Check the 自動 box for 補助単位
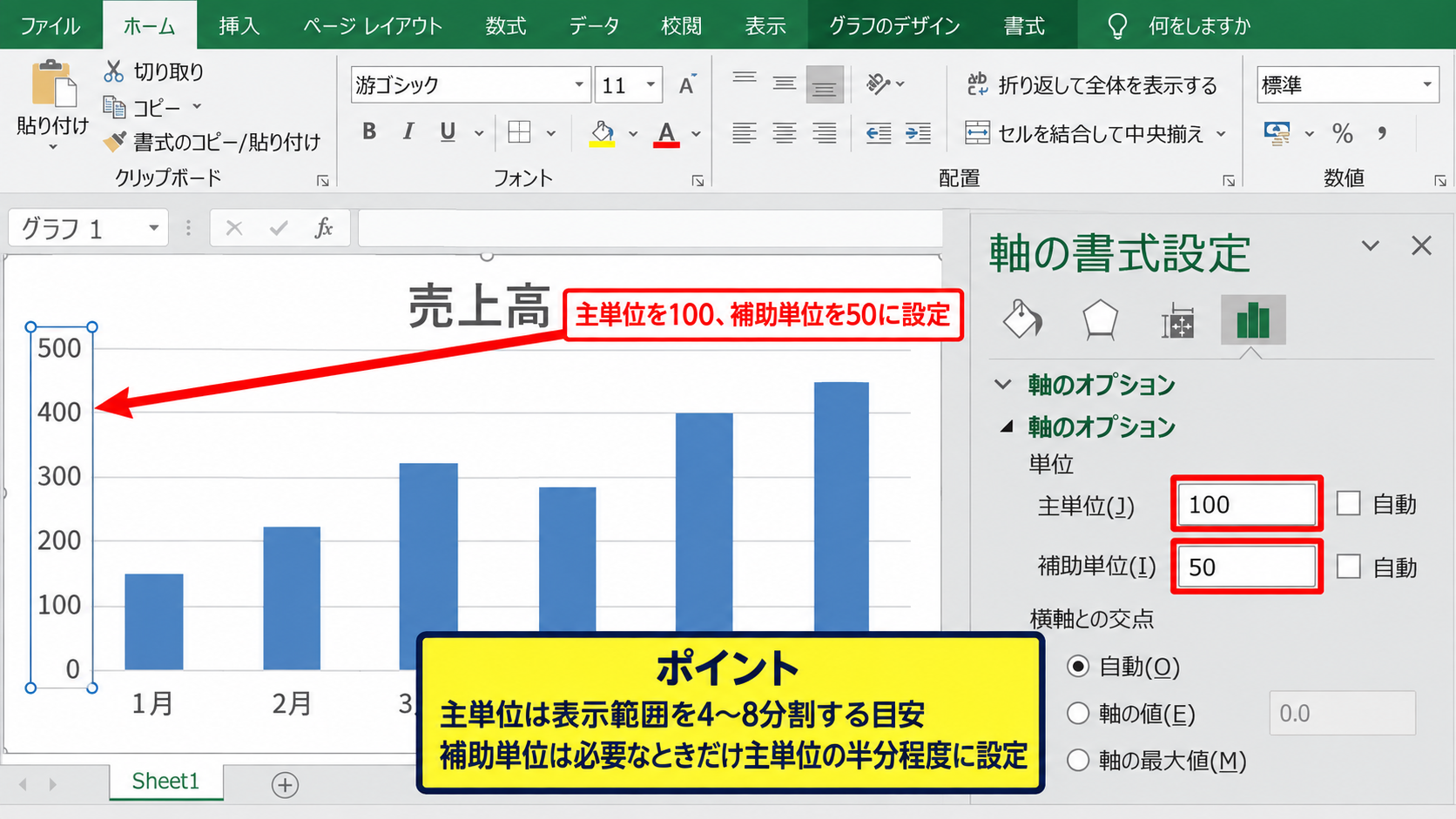The height and width of the screenshot is (819, 1456). click(x=1348, y=567)
